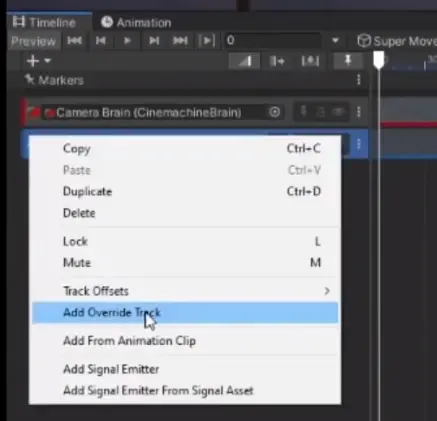Select the Replace edit mode icon

click(310, 61)
